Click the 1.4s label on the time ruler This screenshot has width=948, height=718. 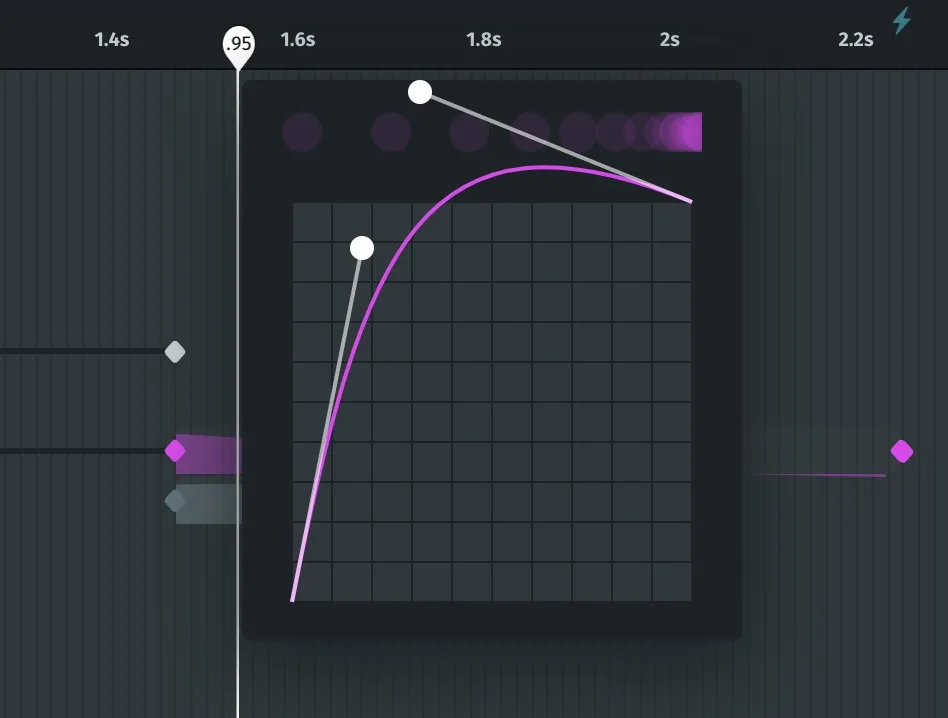point(111,40)
